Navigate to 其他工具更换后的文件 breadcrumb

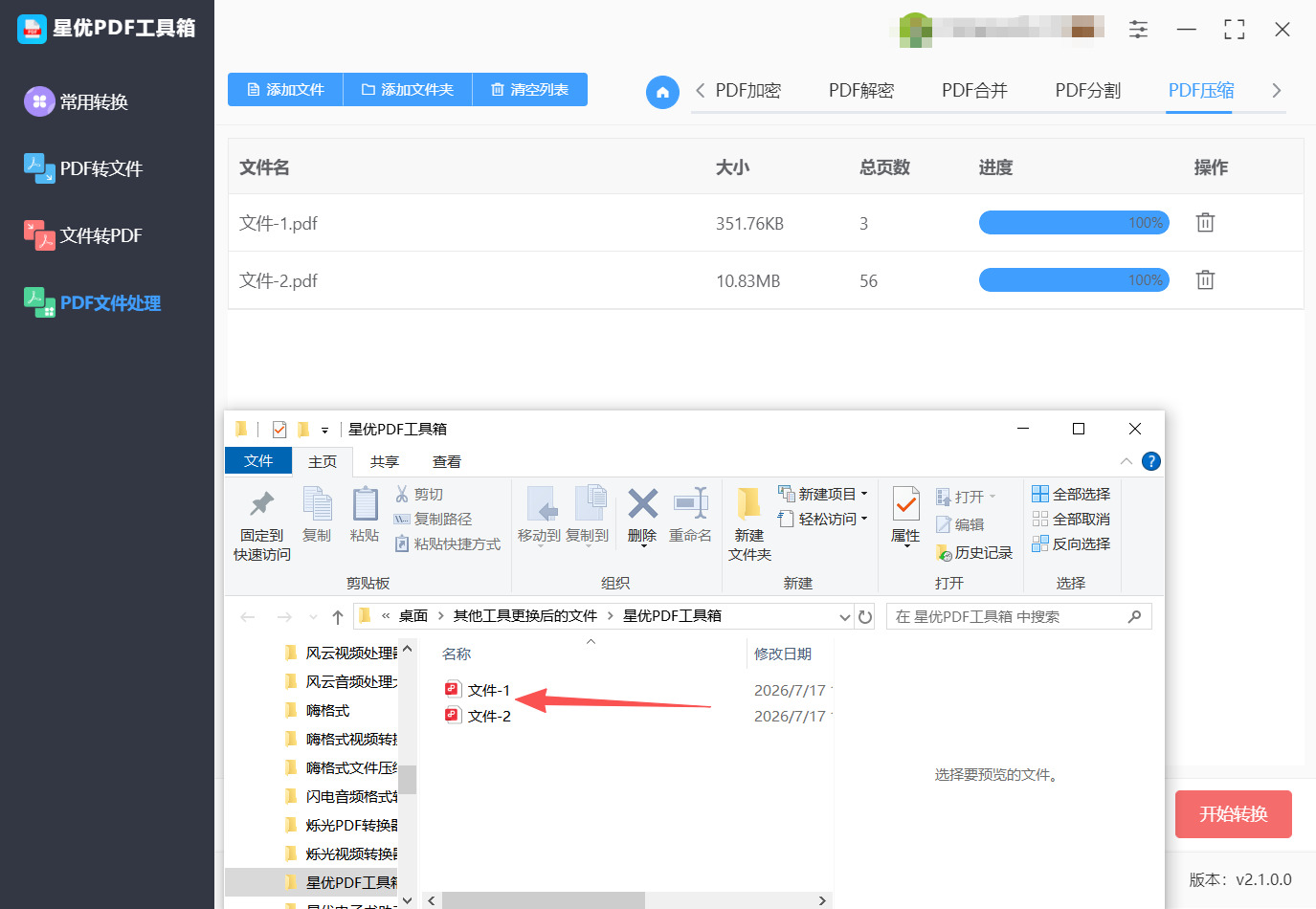[x=525, y=616]
